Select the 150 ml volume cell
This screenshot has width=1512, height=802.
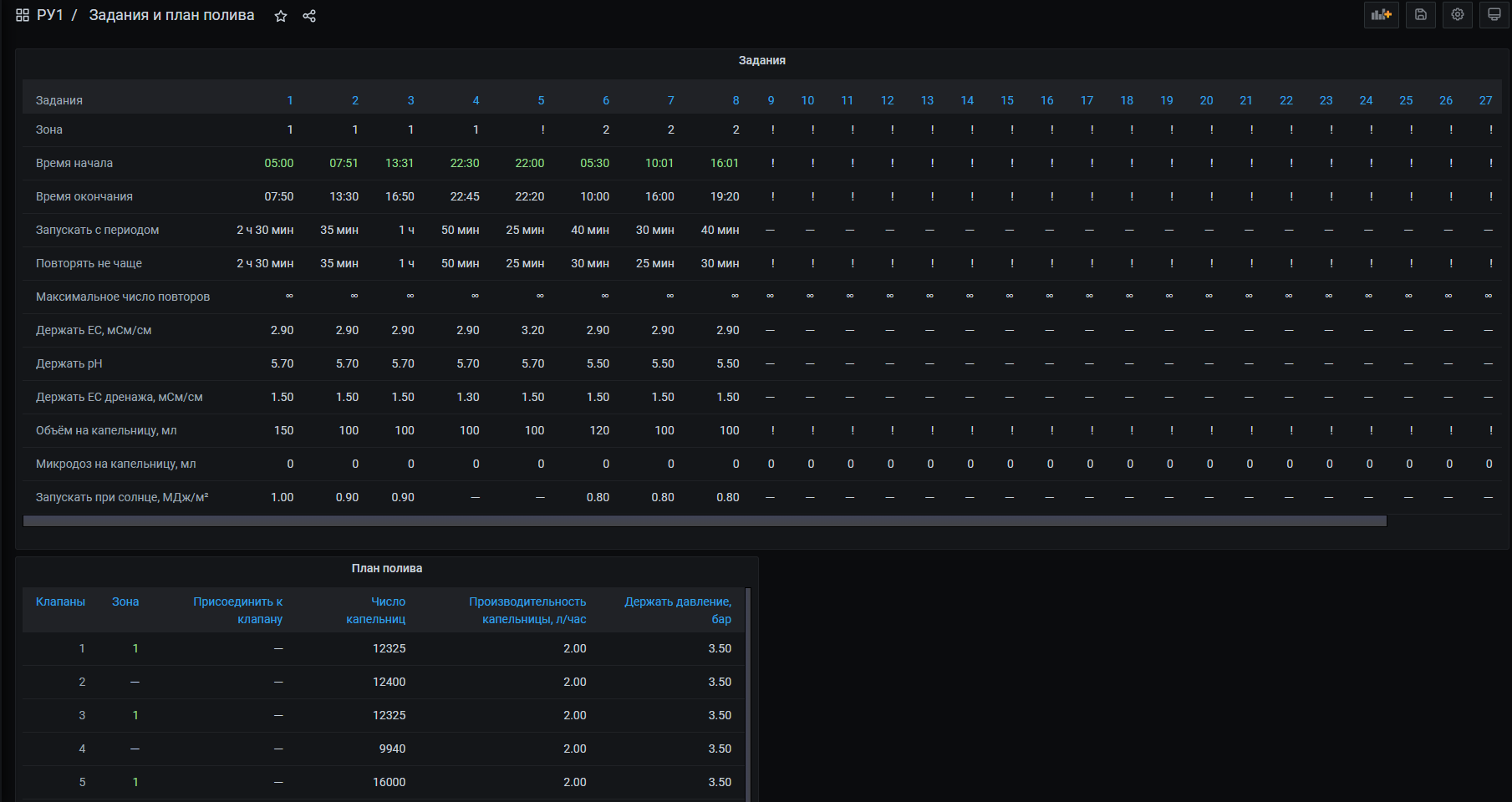284,430
